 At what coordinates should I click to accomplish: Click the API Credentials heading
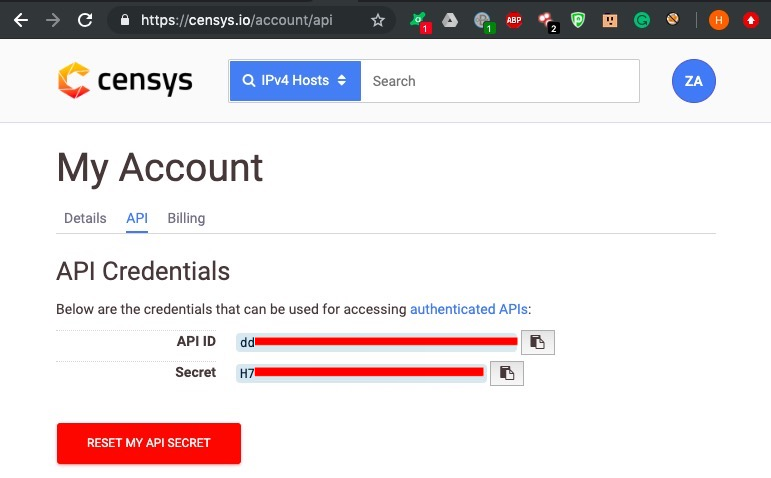(x=143, y=271)
